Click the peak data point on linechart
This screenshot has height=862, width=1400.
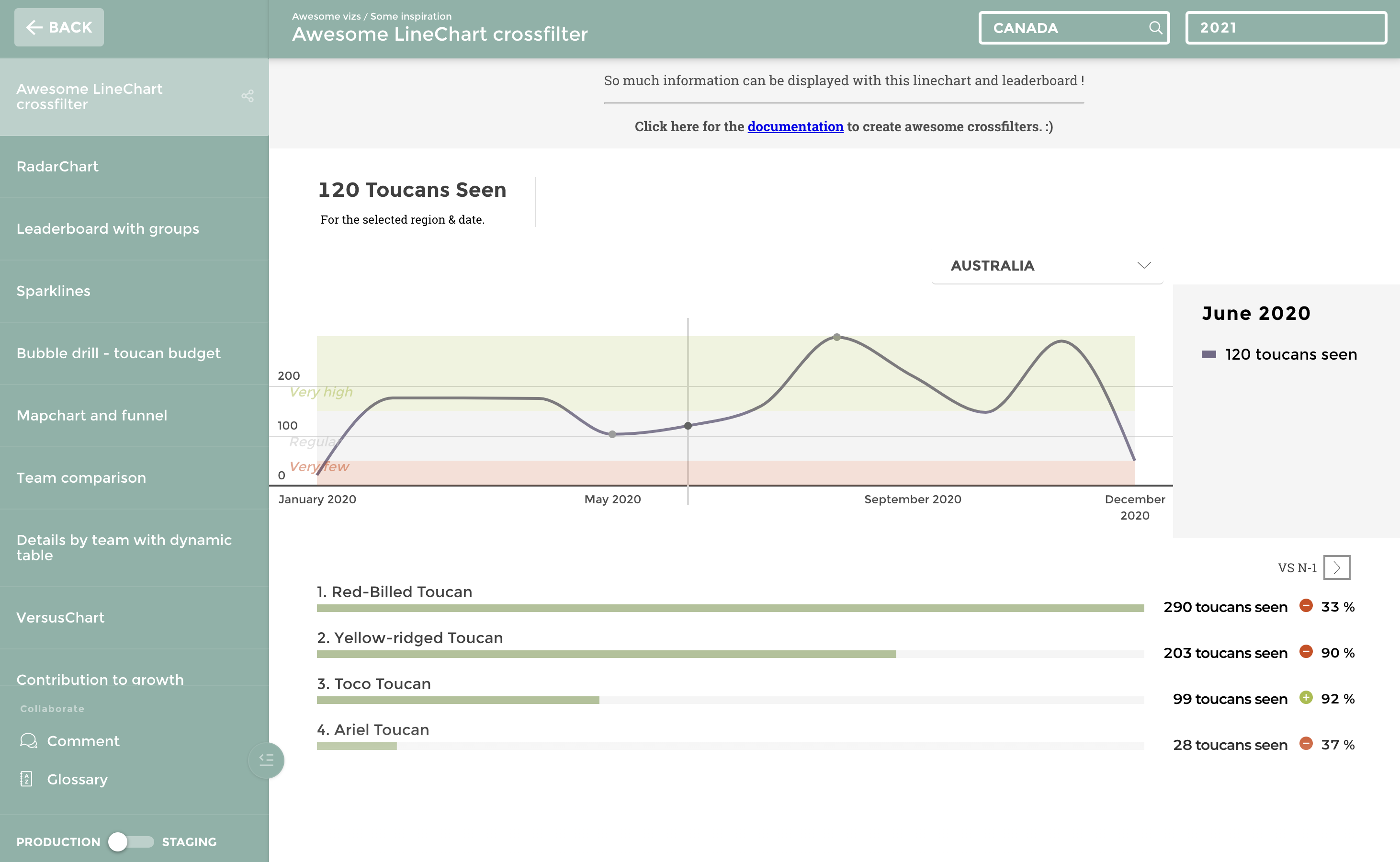(837, 337)
